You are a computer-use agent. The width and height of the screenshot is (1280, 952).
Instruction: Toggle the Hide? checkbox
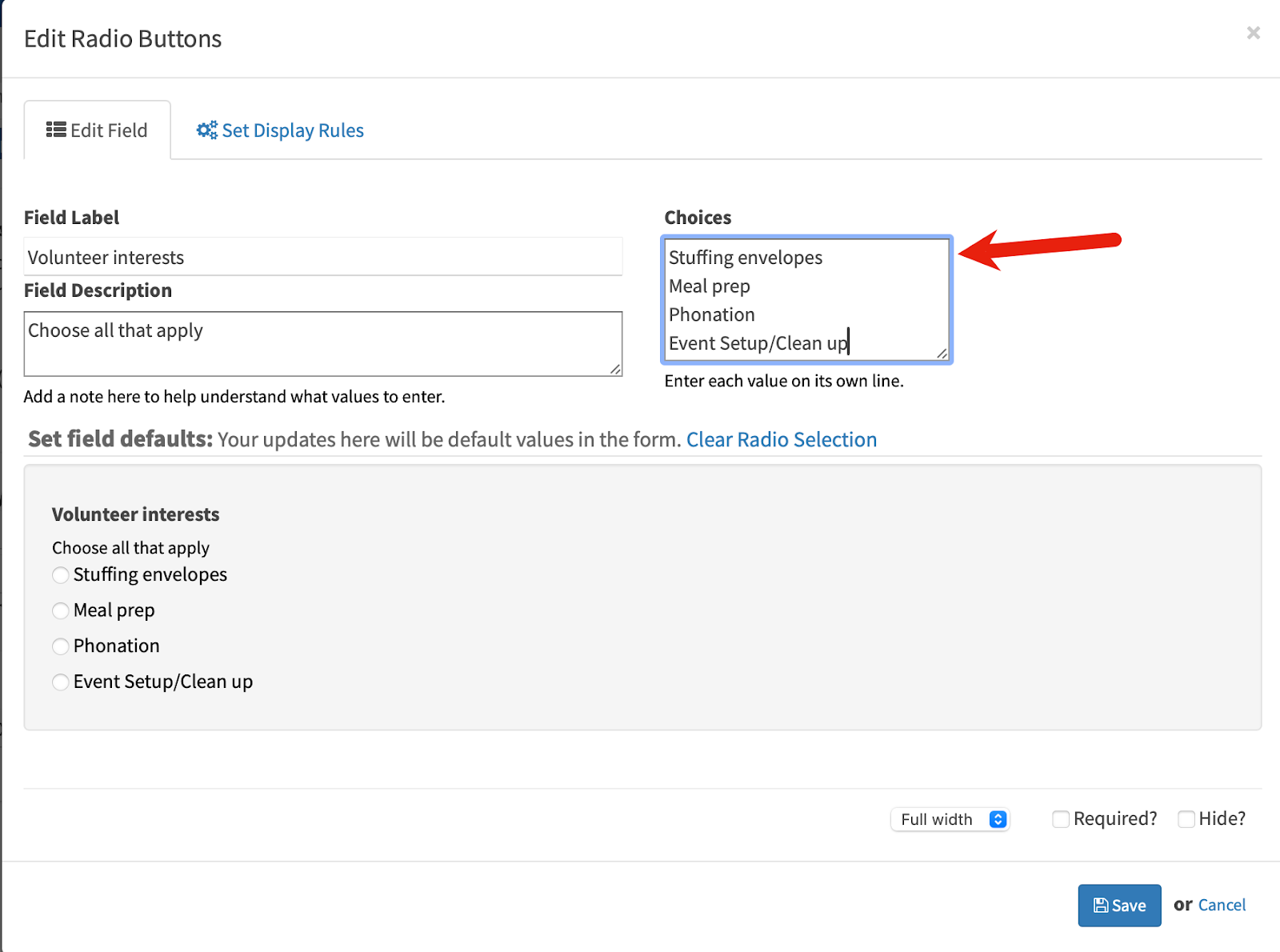coord(1186,819)
